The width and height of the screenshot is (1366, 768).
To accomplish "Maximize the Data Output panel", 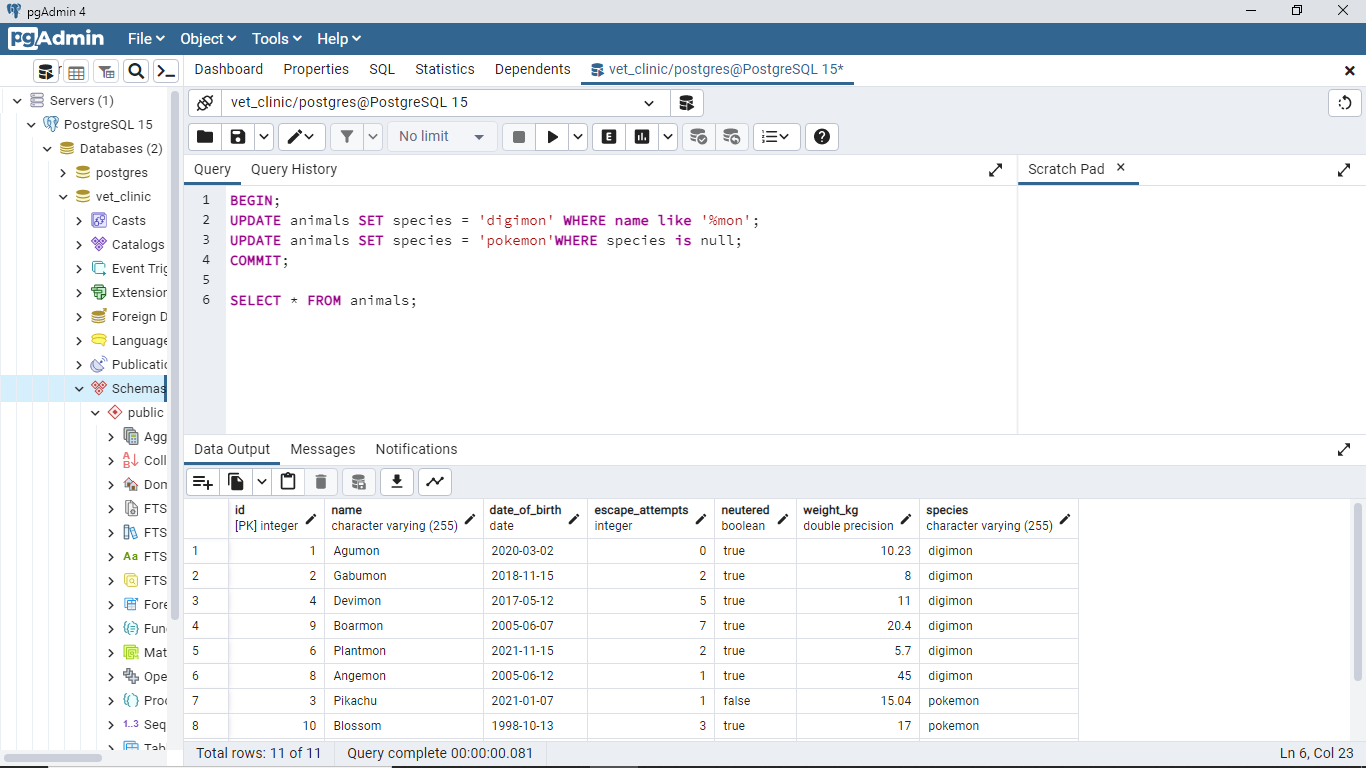I will click(x=1344, y=450).
